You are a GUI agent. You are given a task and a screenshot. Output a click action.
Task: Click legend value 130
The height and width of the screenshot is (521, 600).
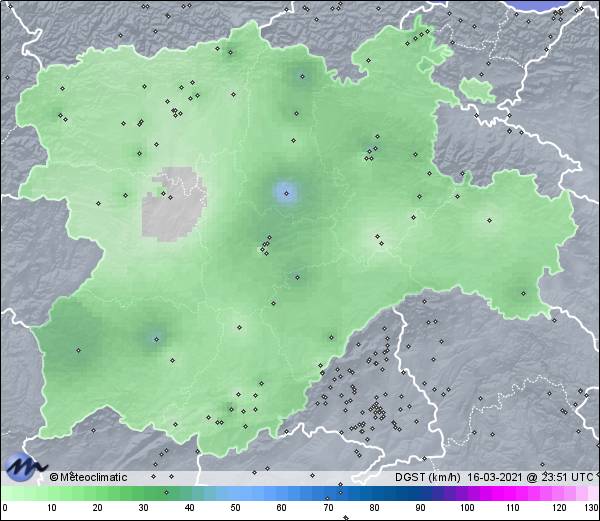(x=592, y=508)
